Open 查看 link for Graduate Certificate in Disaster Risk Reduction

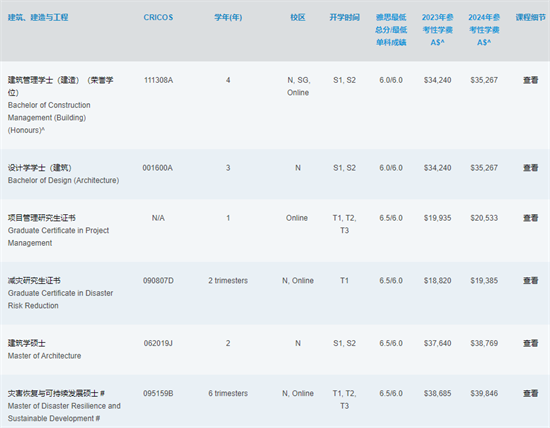tap(530, 280)
